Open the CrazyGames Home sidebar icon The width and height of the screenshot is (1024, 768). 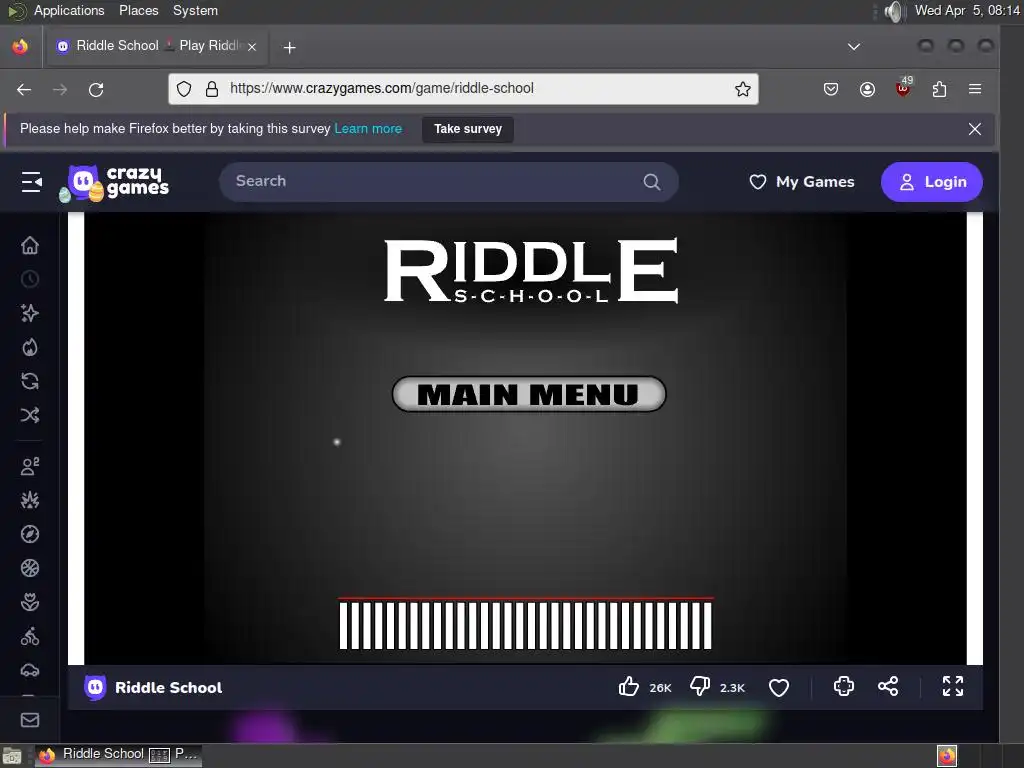(x=30, y=246)
